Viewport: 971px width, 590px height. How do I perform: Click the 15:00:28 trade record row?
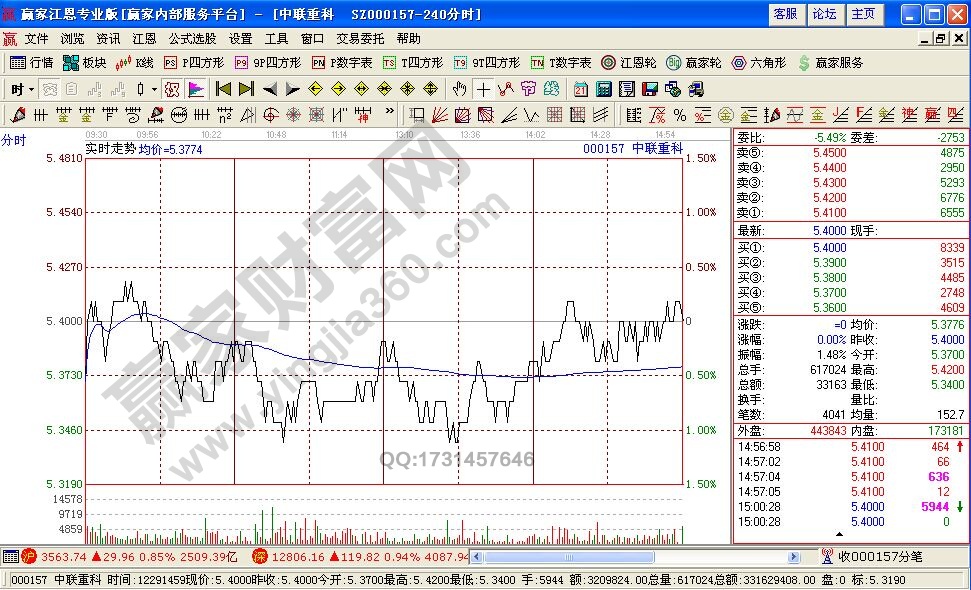click(800, 506)
